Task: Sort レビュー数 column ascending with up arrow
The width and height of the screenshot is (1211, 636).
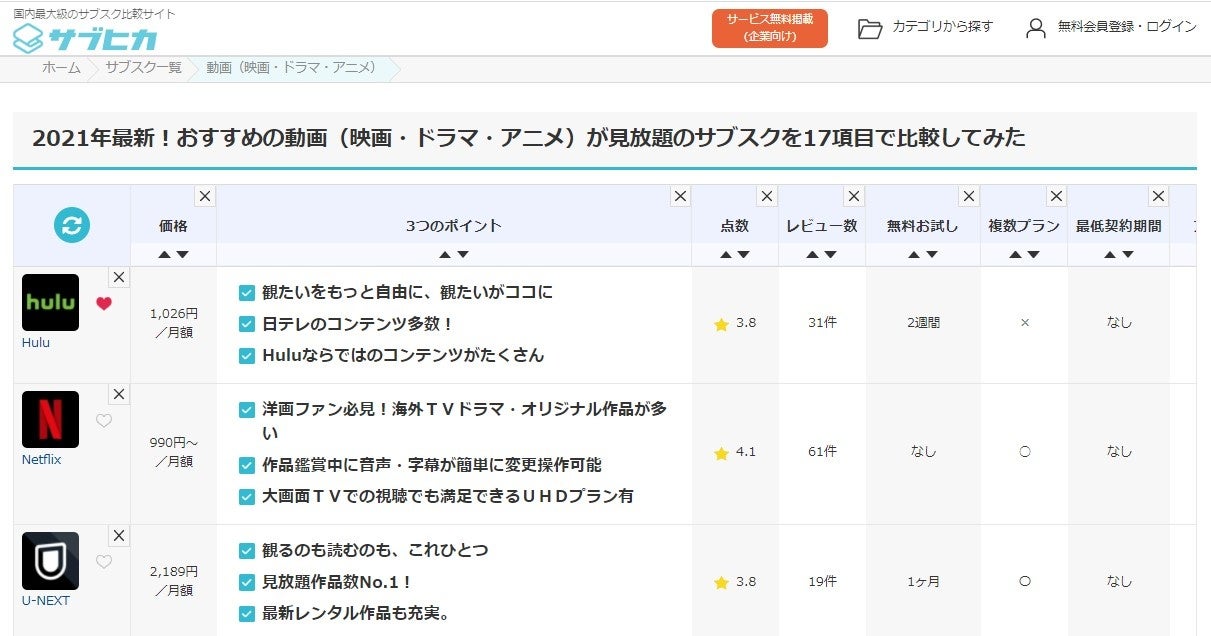Action: [x=812, y=255]
